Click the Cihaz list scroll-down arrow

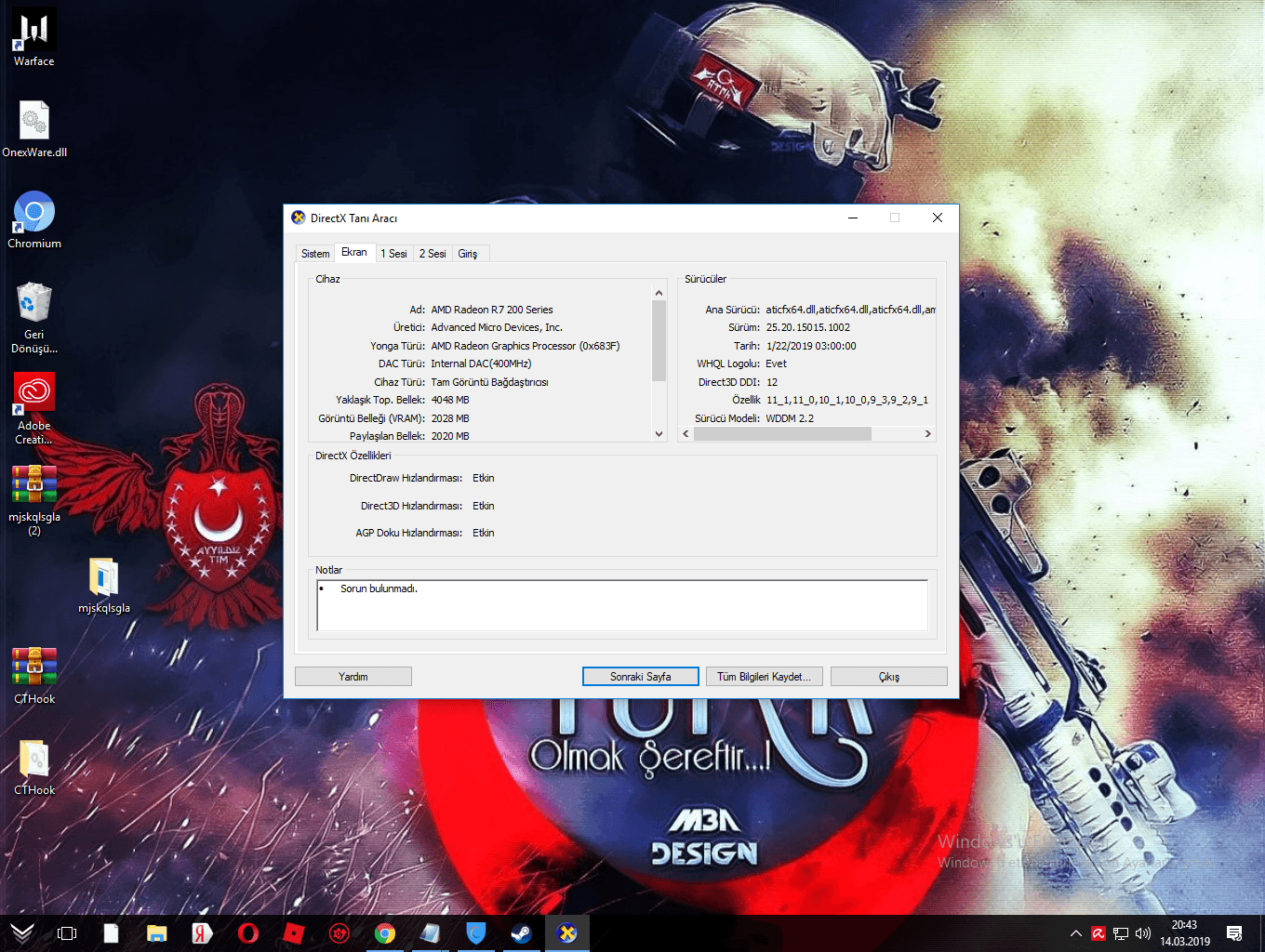pos(659,434)
